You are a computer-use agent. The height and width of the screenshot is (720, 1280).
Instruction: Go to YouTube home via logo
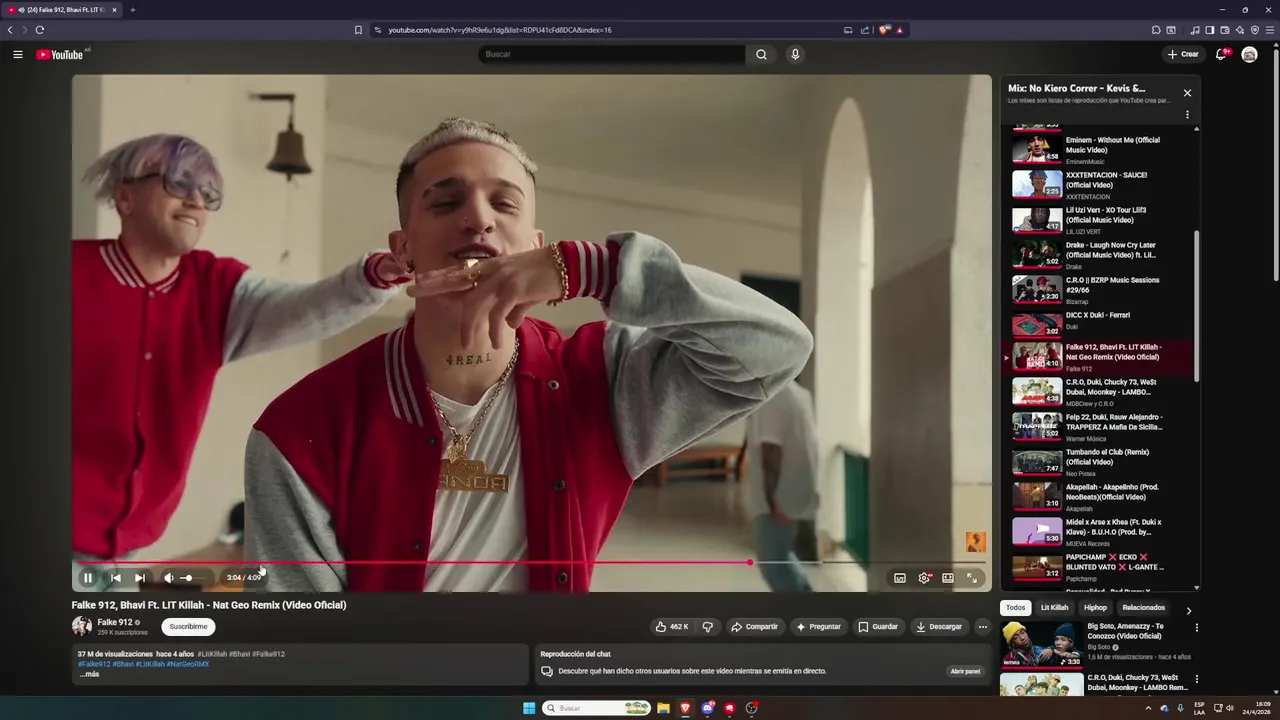point(60,54)
